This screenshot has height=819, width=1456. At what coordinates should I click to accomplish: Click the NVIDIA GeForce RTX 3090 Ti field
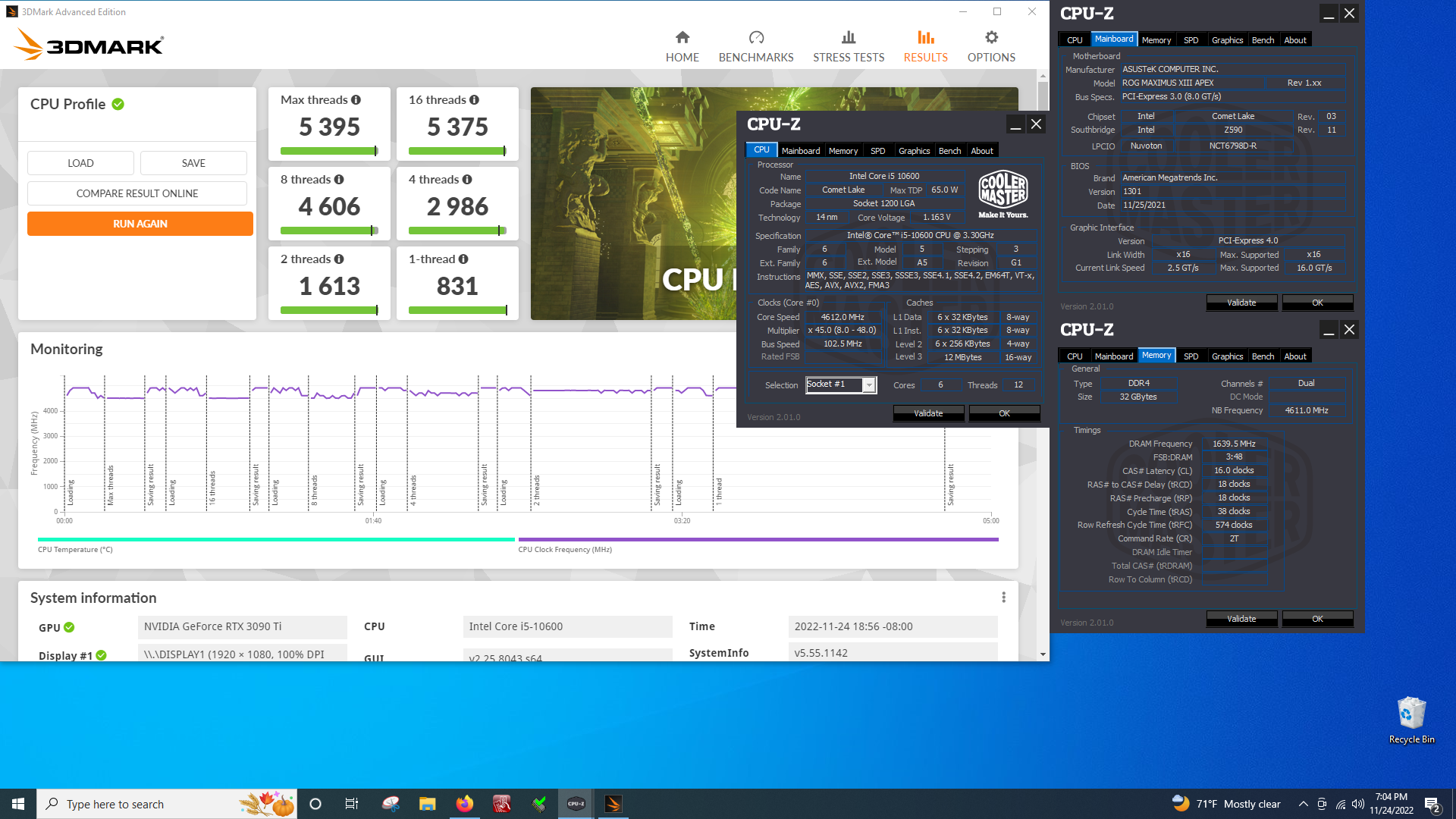[243, 626]
